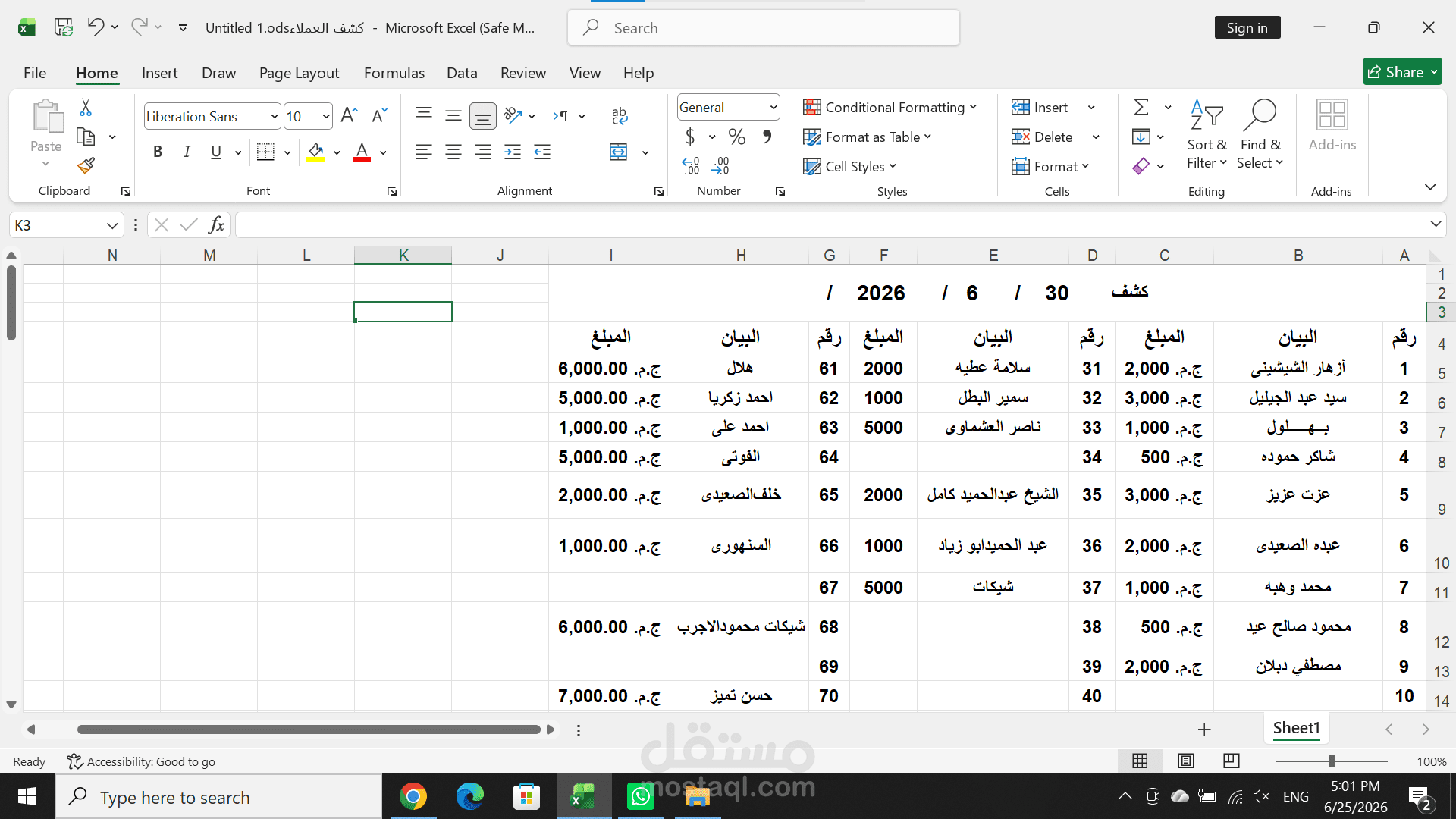Toggle Italic formatting

(x=187, y=152)
